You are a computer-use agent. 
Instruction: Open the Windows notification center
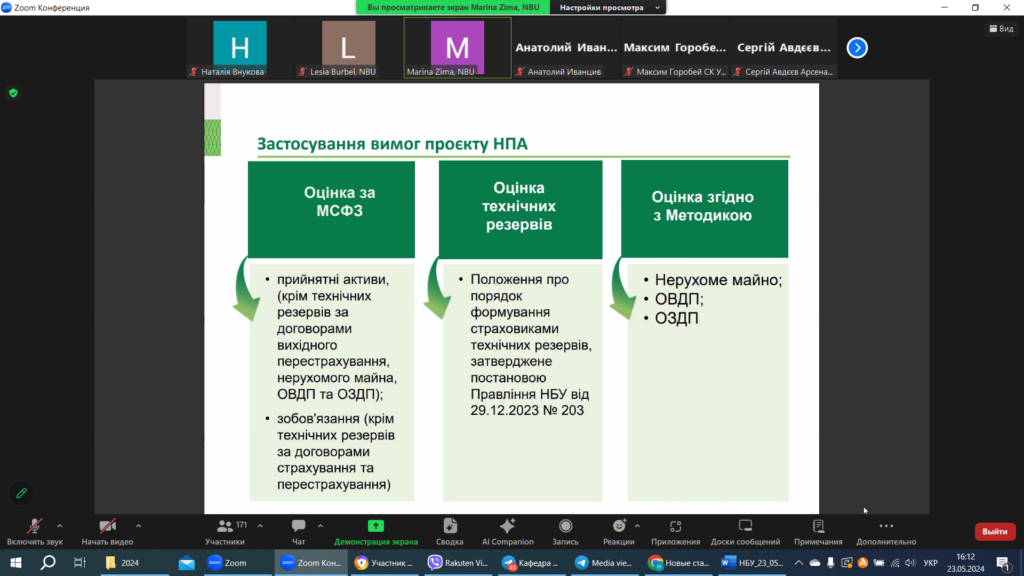(1004, 562)
